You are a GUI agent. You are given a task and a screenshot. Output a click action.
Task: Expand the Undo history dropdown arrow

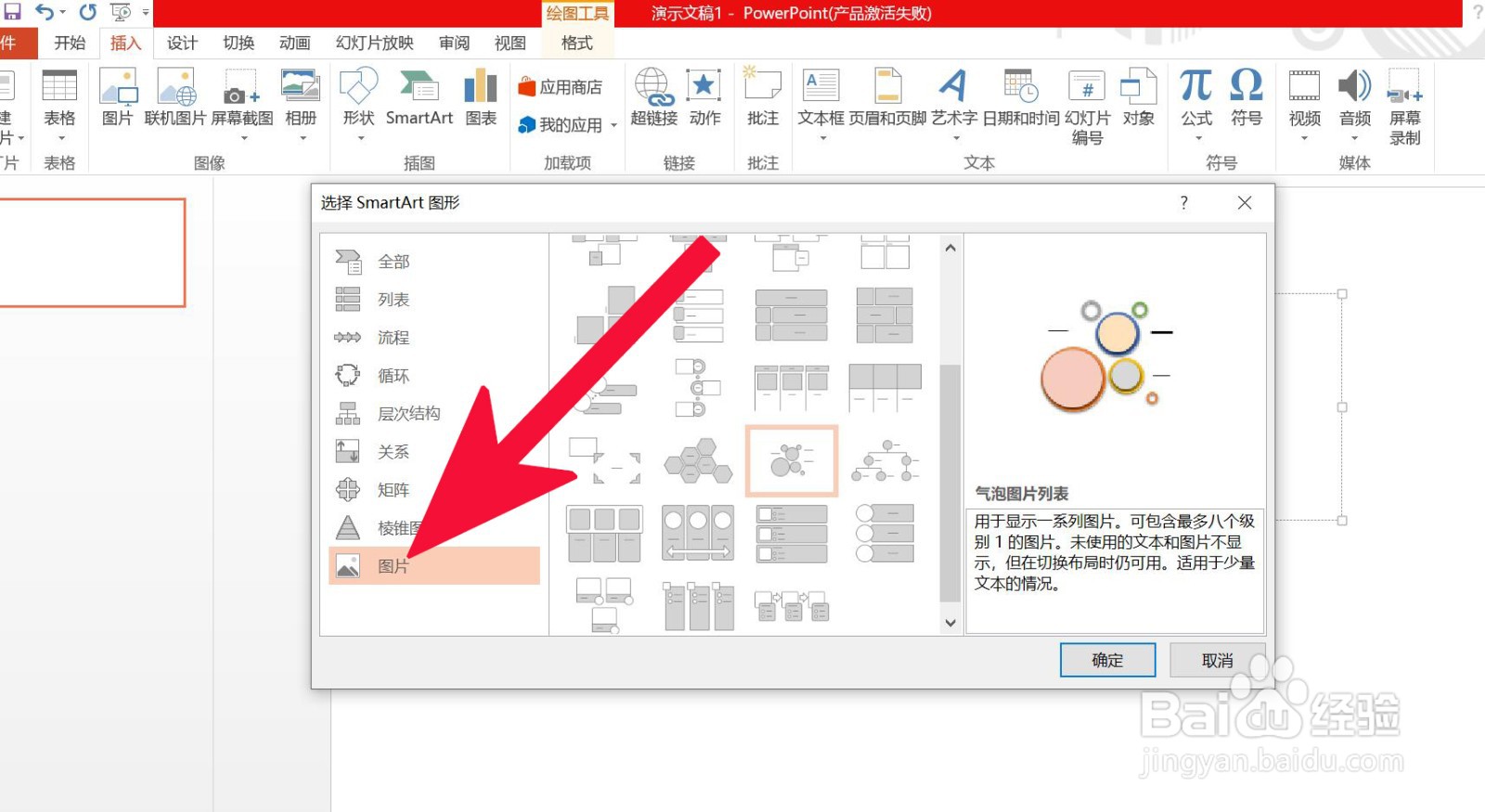pos(62,12)
